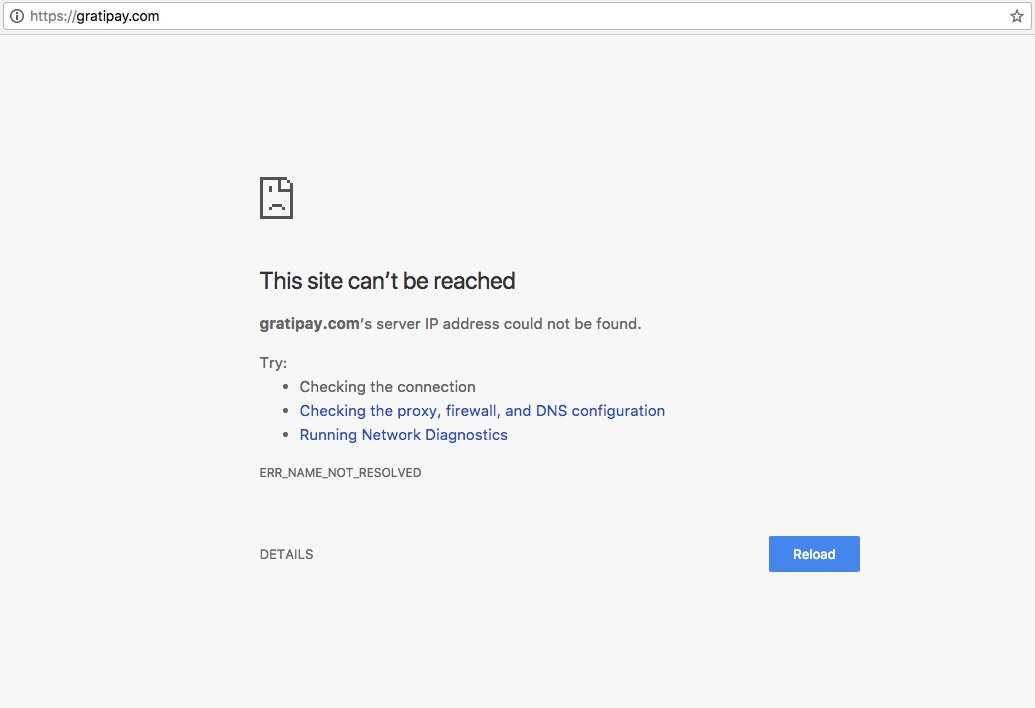Click the 'Try:' label
This screenshot has width=1035, height=708.
[x=273, y=363]
